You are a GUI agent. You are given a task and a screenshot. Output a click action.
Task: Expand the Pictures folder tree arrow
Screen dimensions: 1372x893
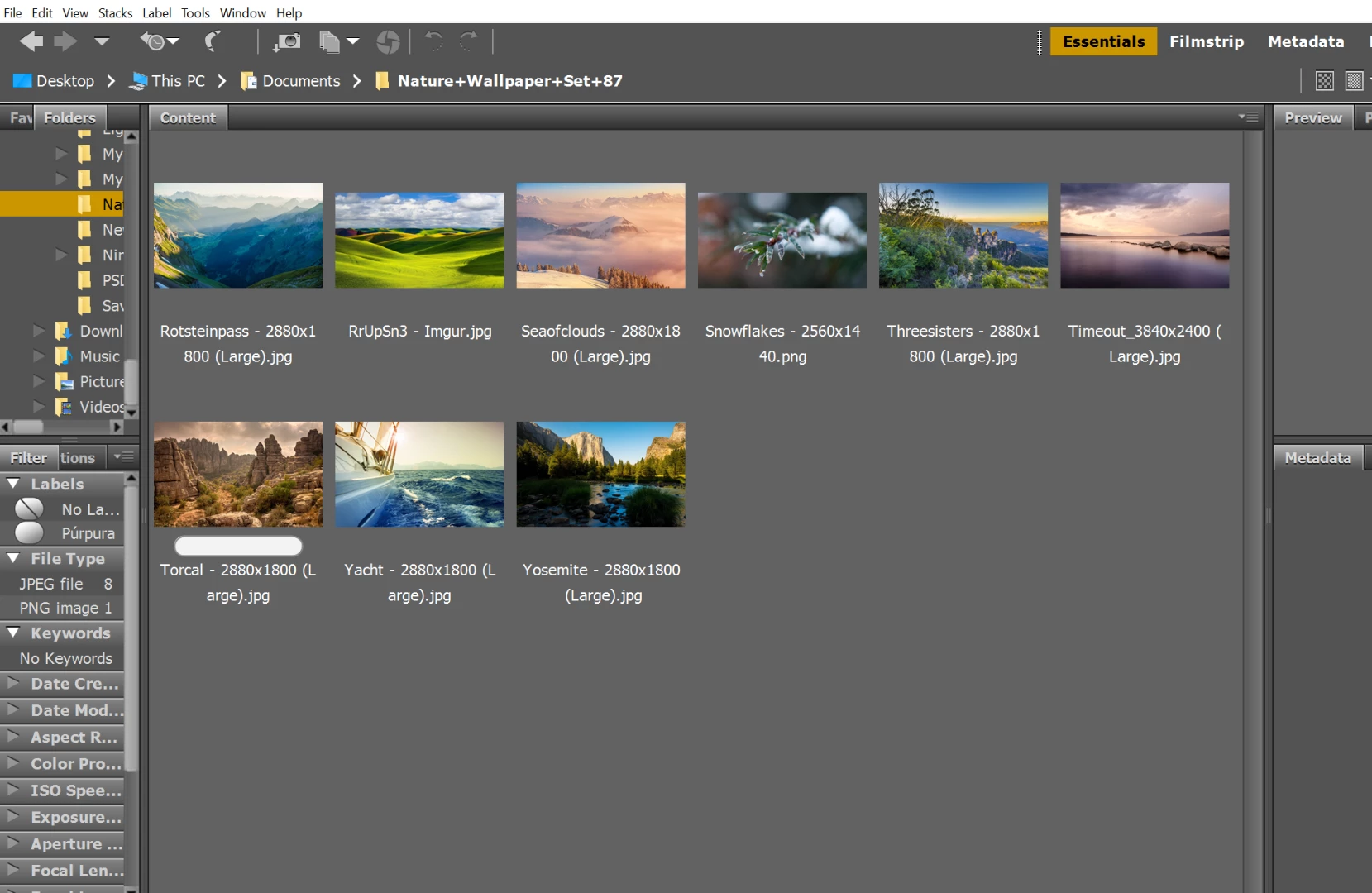tap(38, 381)
